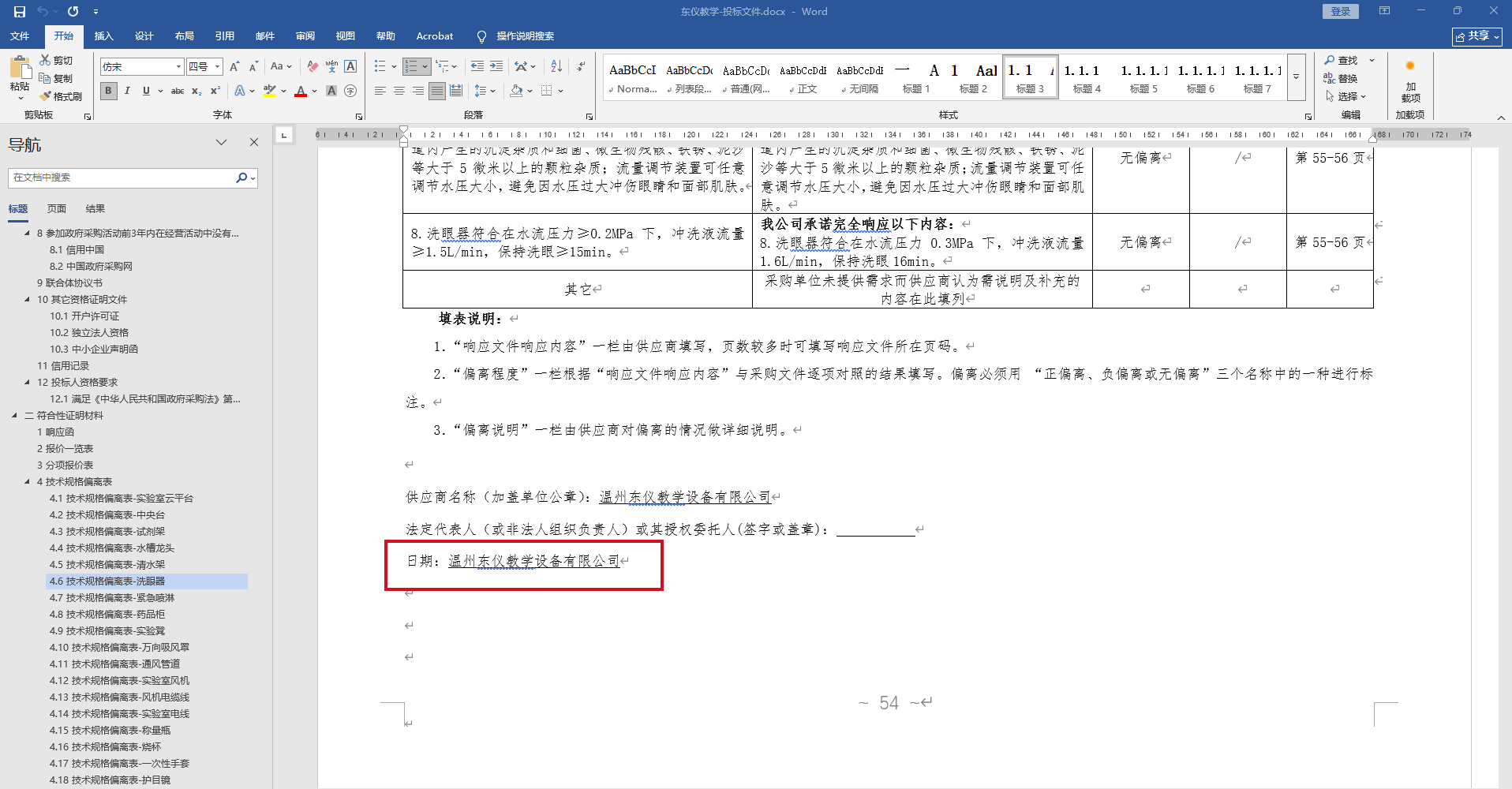This screenshot has width=1512, height=789.
Task: Open the line spacing dropdown
Action: 485,91
